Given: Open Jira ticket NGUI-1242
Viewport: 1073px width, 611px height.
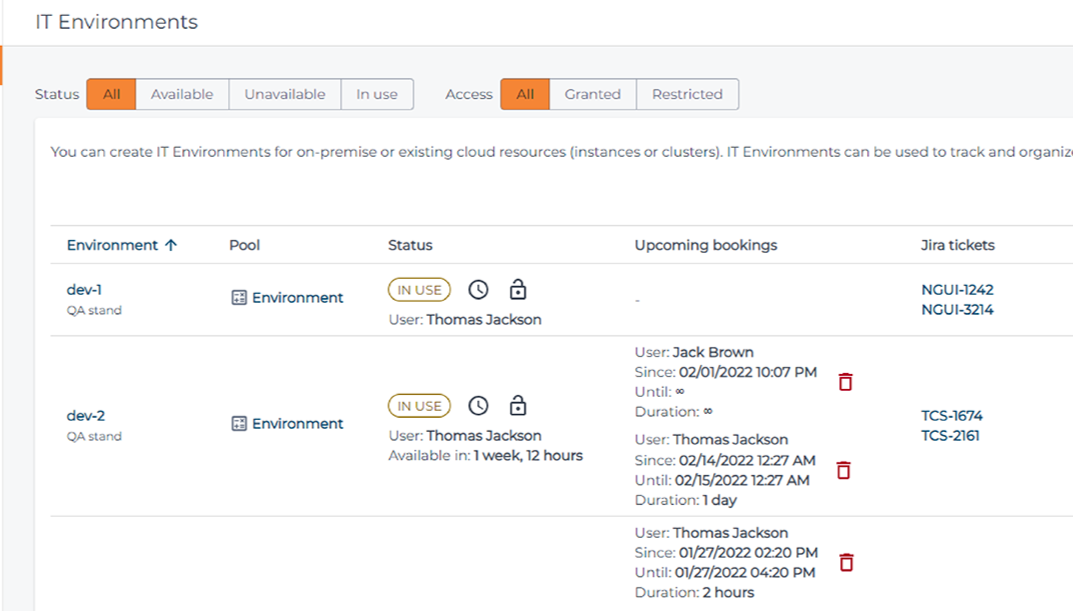Looking at the screenshot, I should coord(957,289).
